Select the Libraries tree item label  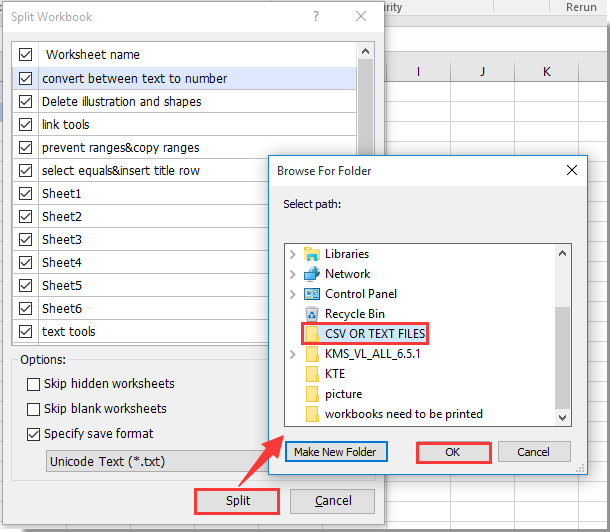(x=347, y=254)
